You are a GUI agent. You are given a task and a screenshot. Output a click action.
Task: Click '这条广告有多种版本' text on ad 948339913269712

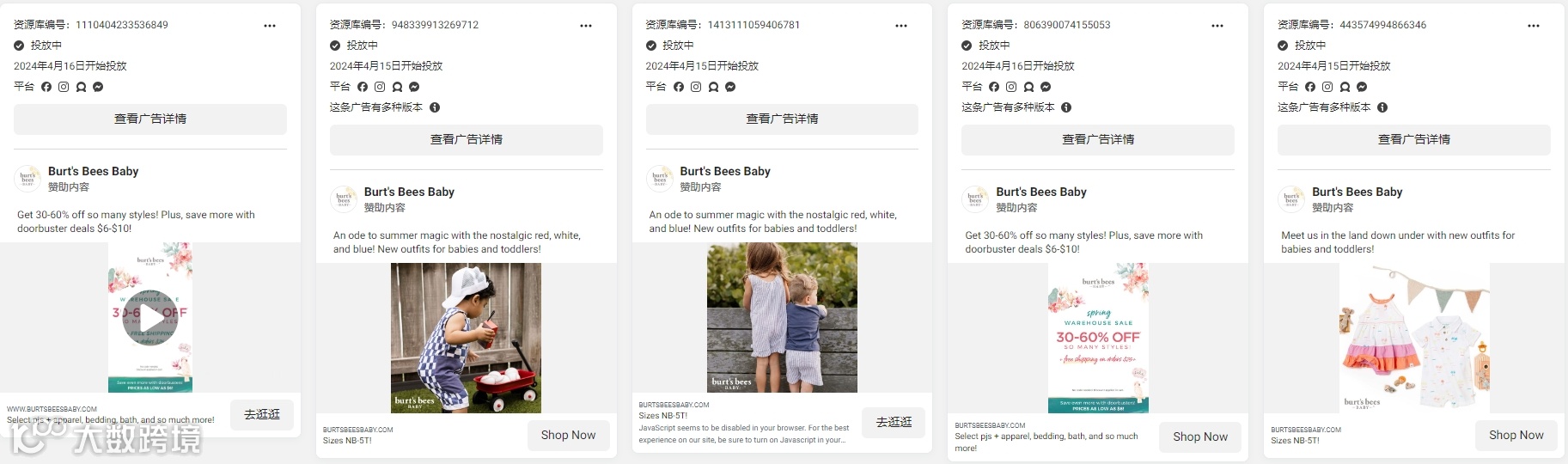click(x=376, y=107)
